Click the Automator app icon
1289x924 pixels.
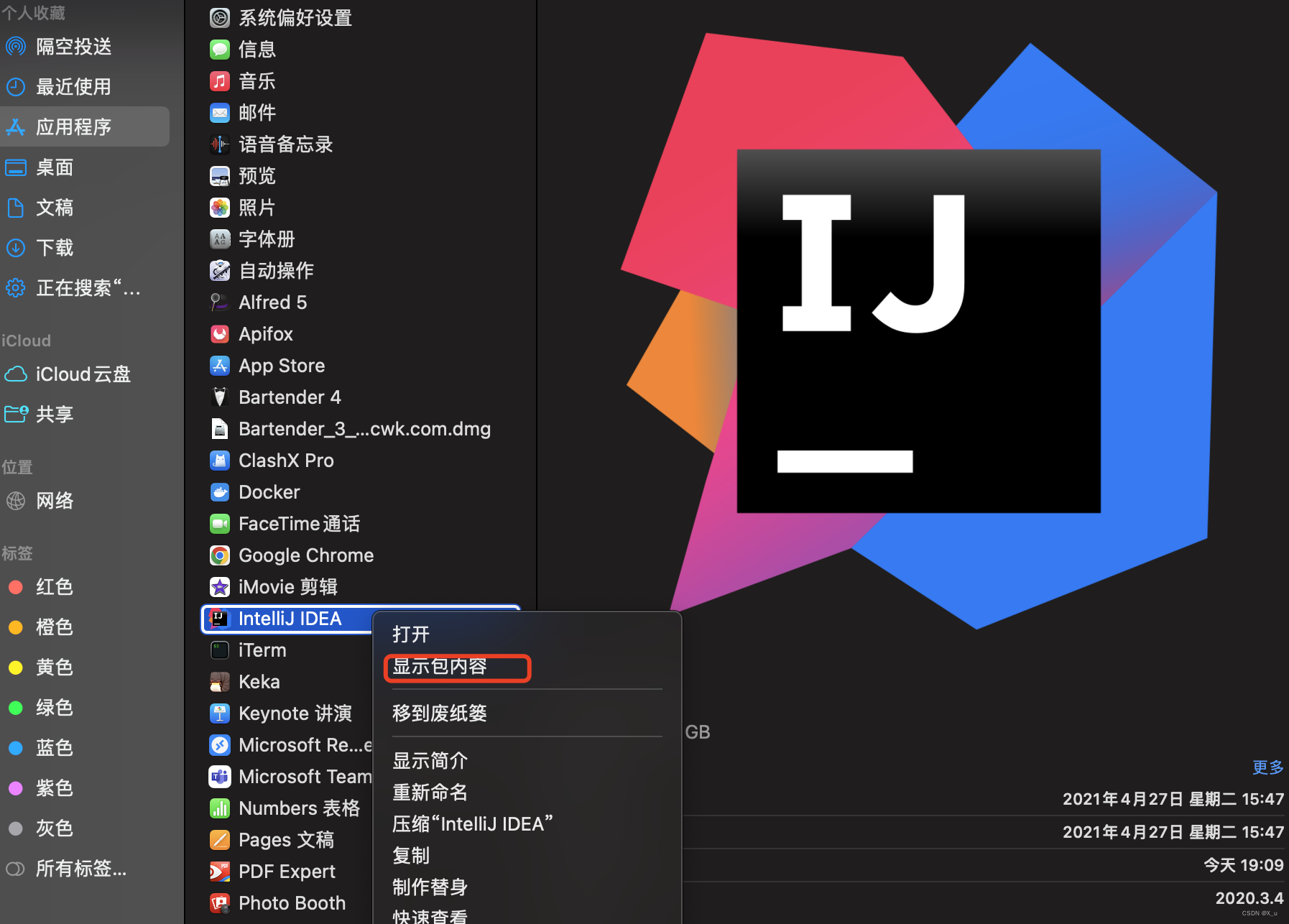[x=220, y=271]
